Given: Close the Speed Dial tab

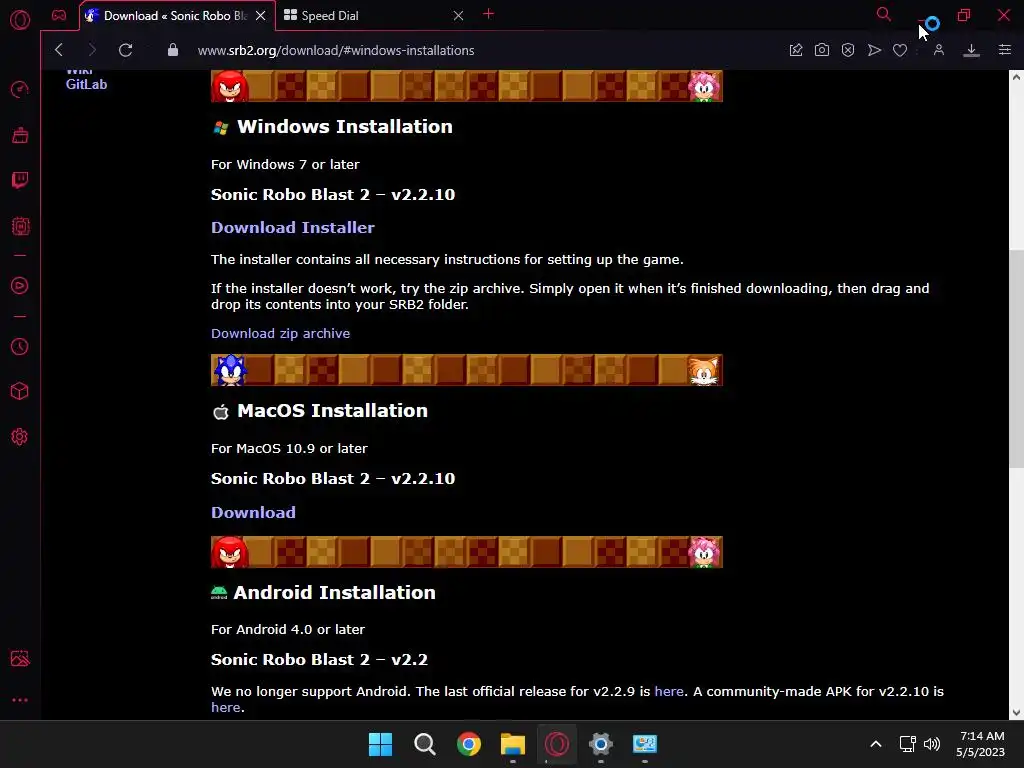Looking at the screenshot, I should pos(458,16).
